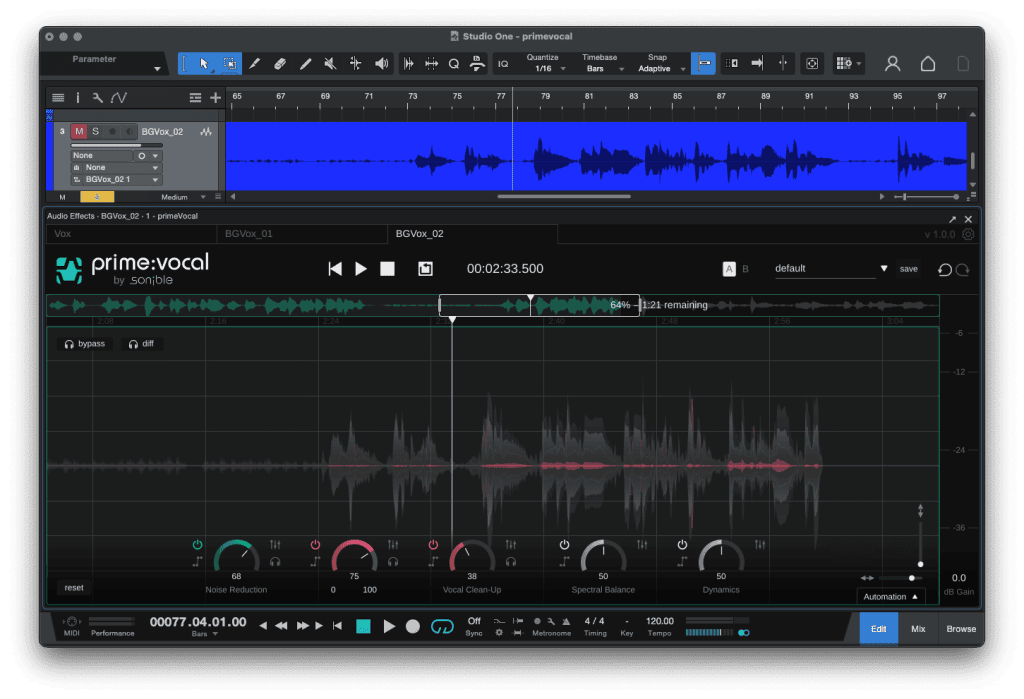Image resolution: width=1024 pixels, height=699 pixels.
Task: Click the Autoscroll arrow icon
Action: tap(758, 63)
